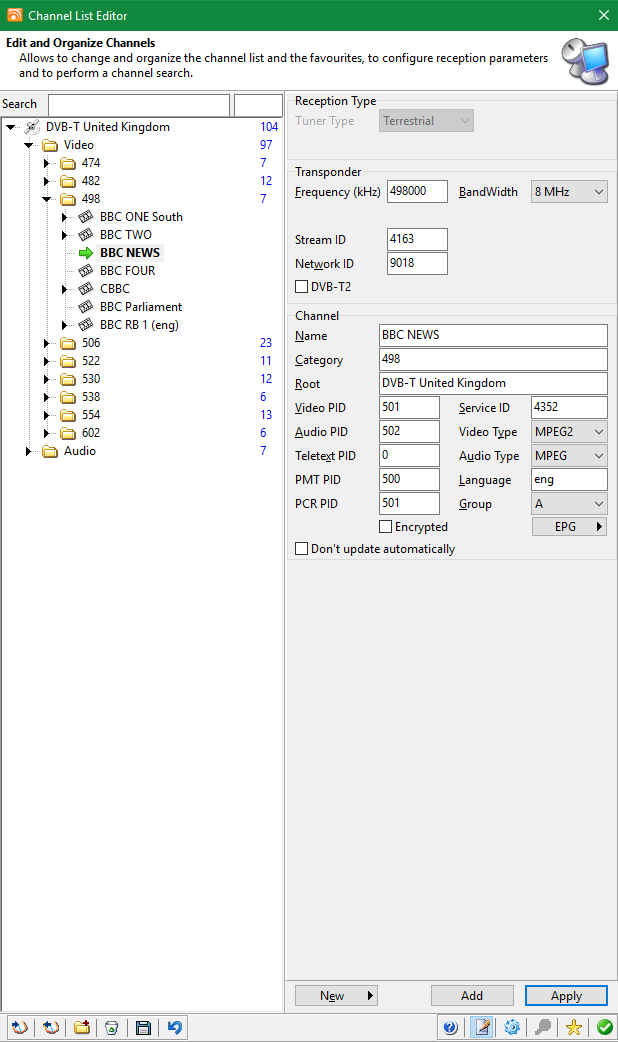618x1042 pixels.
Task: Click the Frequency (kHz) input field
Action: pyautogui.click(x=417, y=192)
